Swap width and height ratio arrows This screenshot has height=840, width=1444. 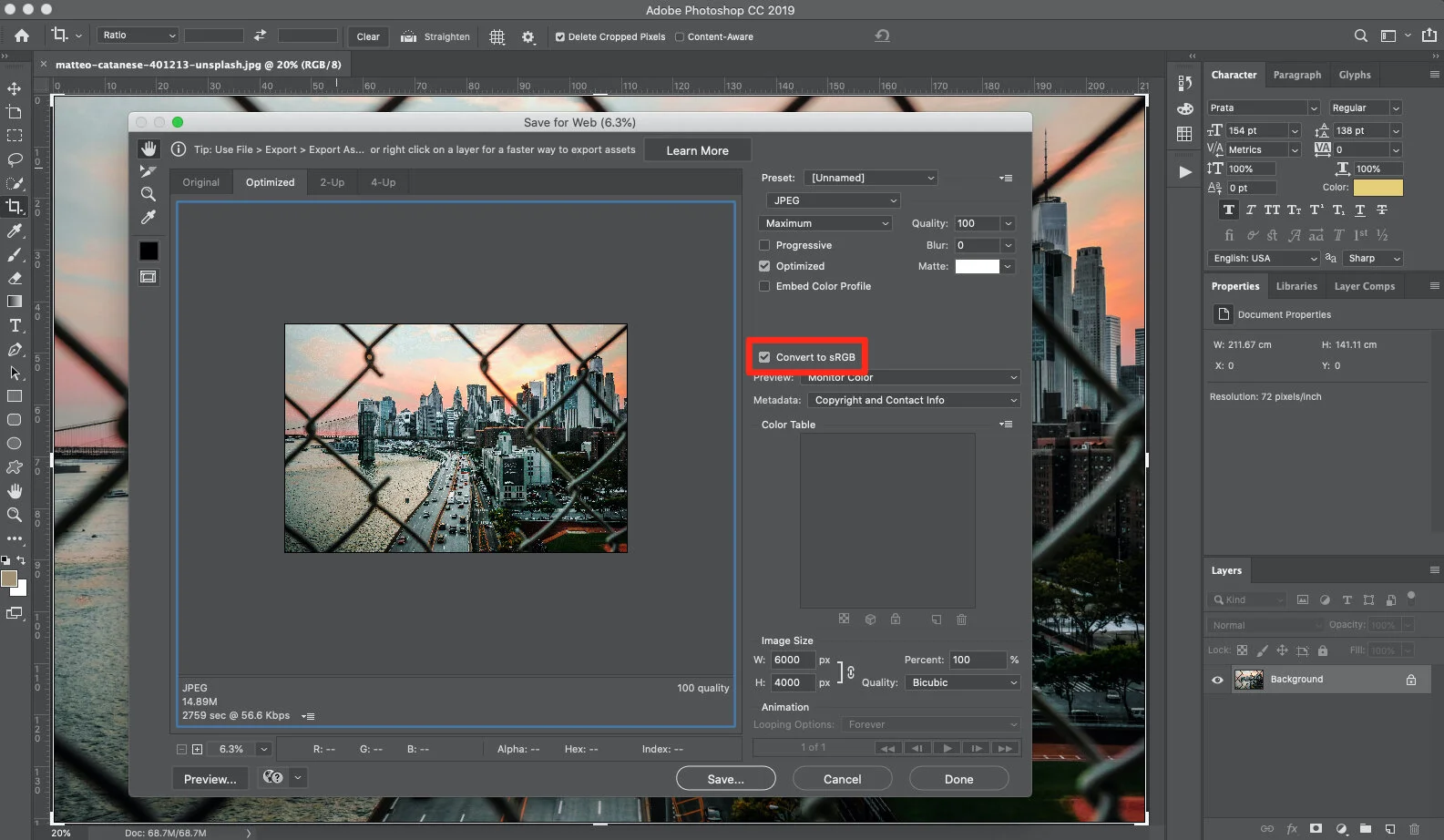(260, 36)
